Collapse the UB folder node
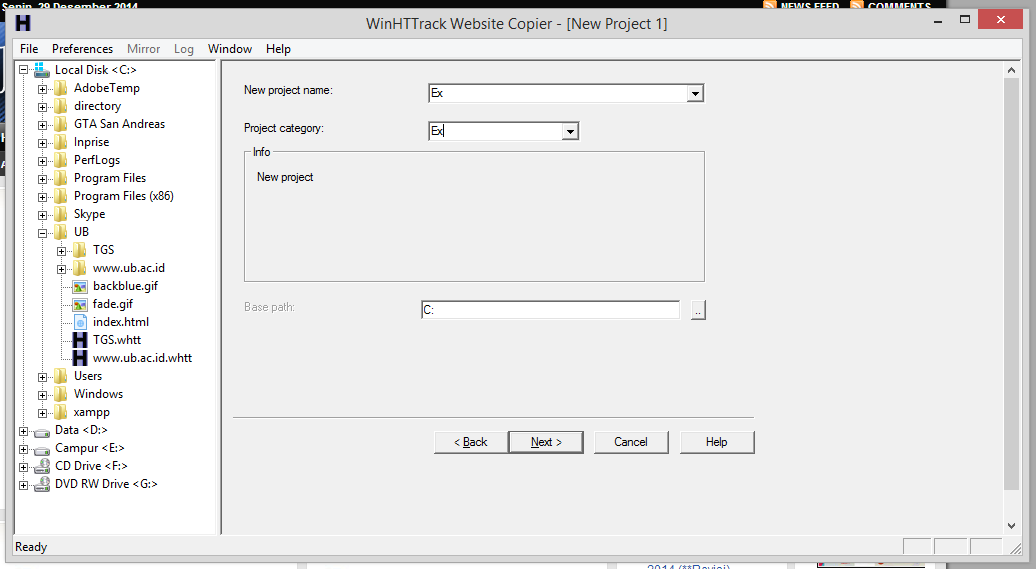1036x569 pixels. (x=42, y=233)
